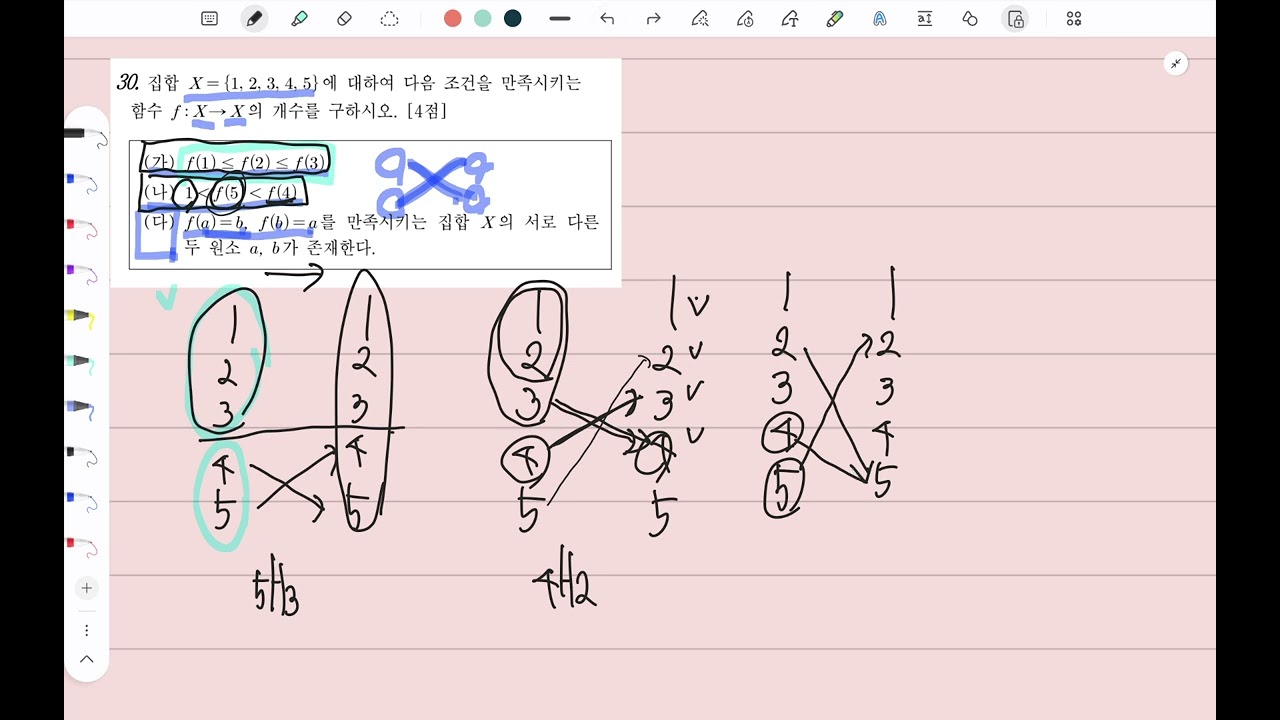Select the Highlighter tool
Viewport: 1280px width, 720px height.
[299, 18]
